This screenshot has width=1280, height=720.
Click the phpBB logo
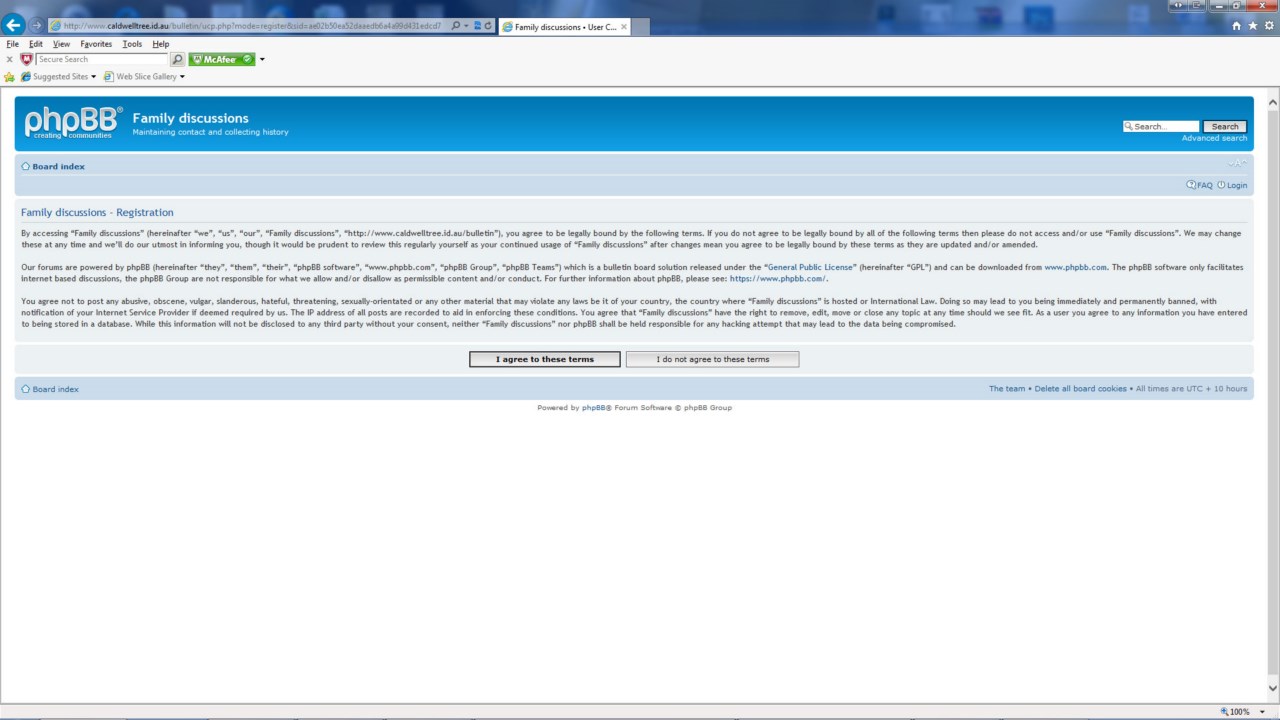tap(74, 122)
